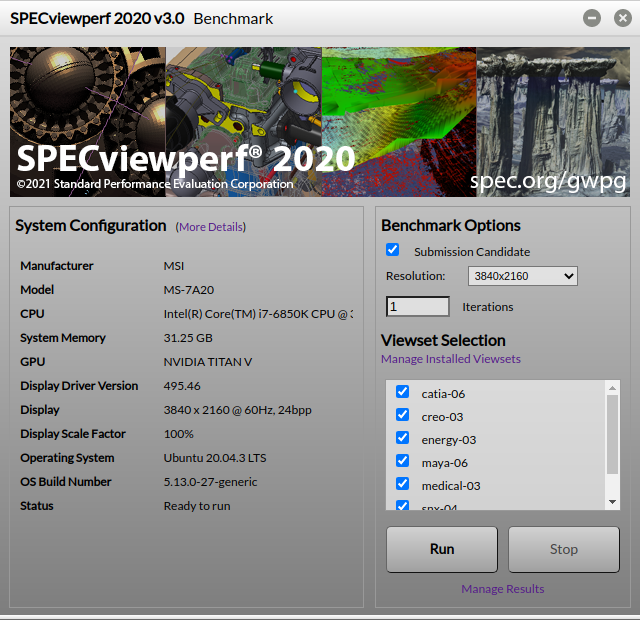
Task: Open Manage Results link
Action: pyautogui.click(x=502, y=589)
